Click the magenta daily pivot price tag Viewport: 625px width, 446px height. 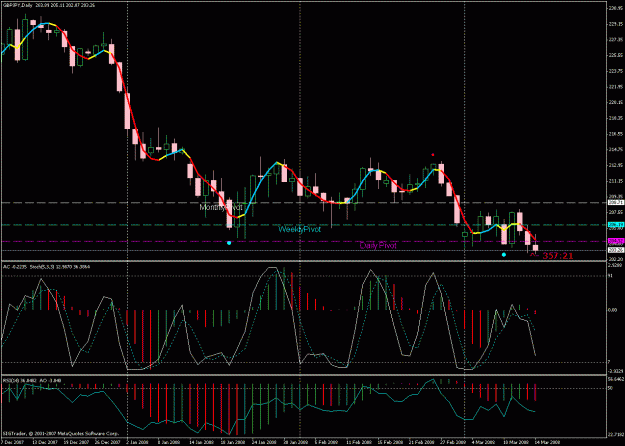tap(616, 242)
